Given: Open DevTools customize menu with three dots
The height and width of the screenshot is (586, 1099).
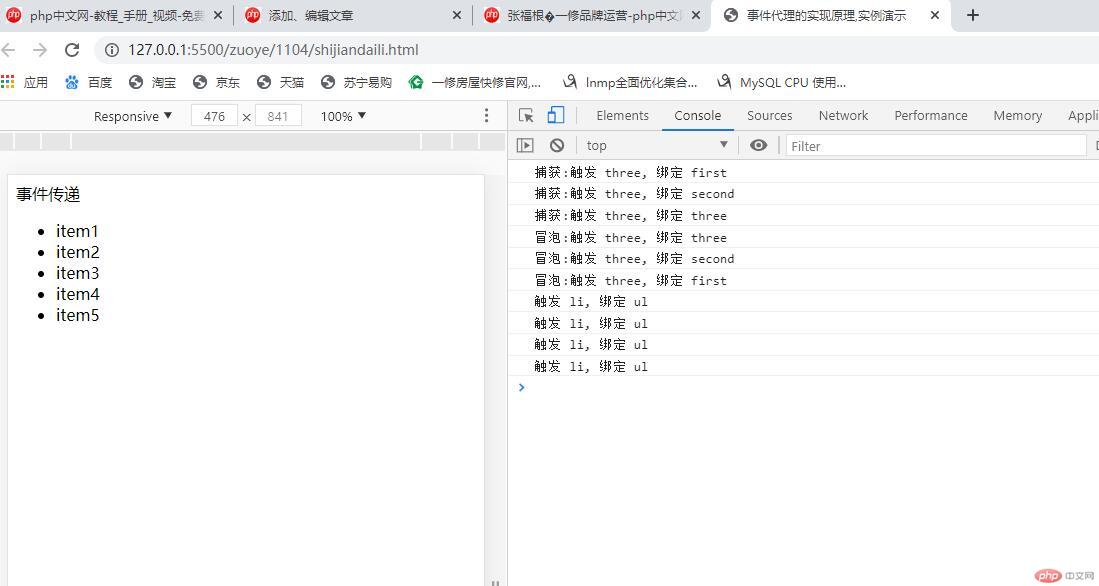Looking at the screenshot, I should tap(487, 115).
